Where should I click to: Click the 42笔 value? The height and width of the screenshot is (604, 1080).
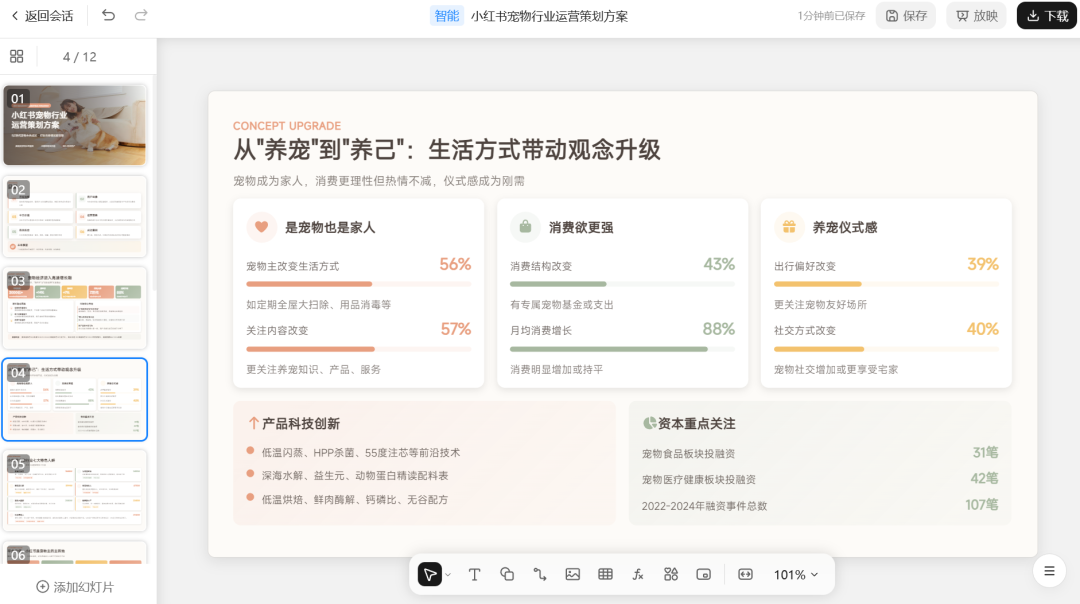pyautogui.click(x=984, y=478)
